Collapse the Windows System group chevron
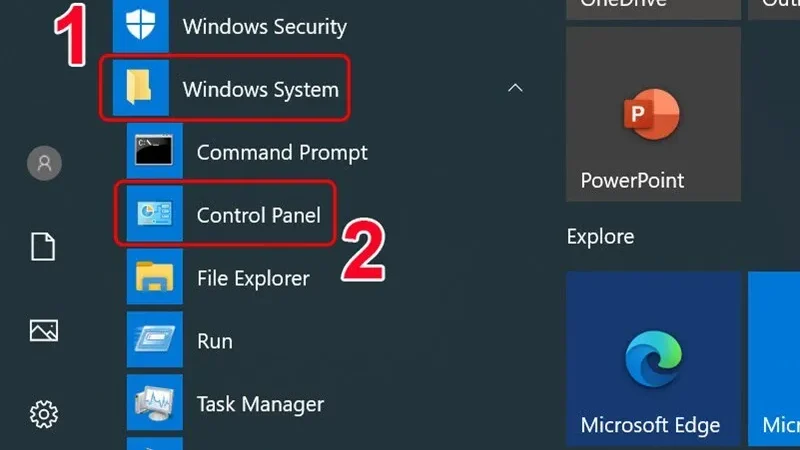 click(x=515, y=89)
